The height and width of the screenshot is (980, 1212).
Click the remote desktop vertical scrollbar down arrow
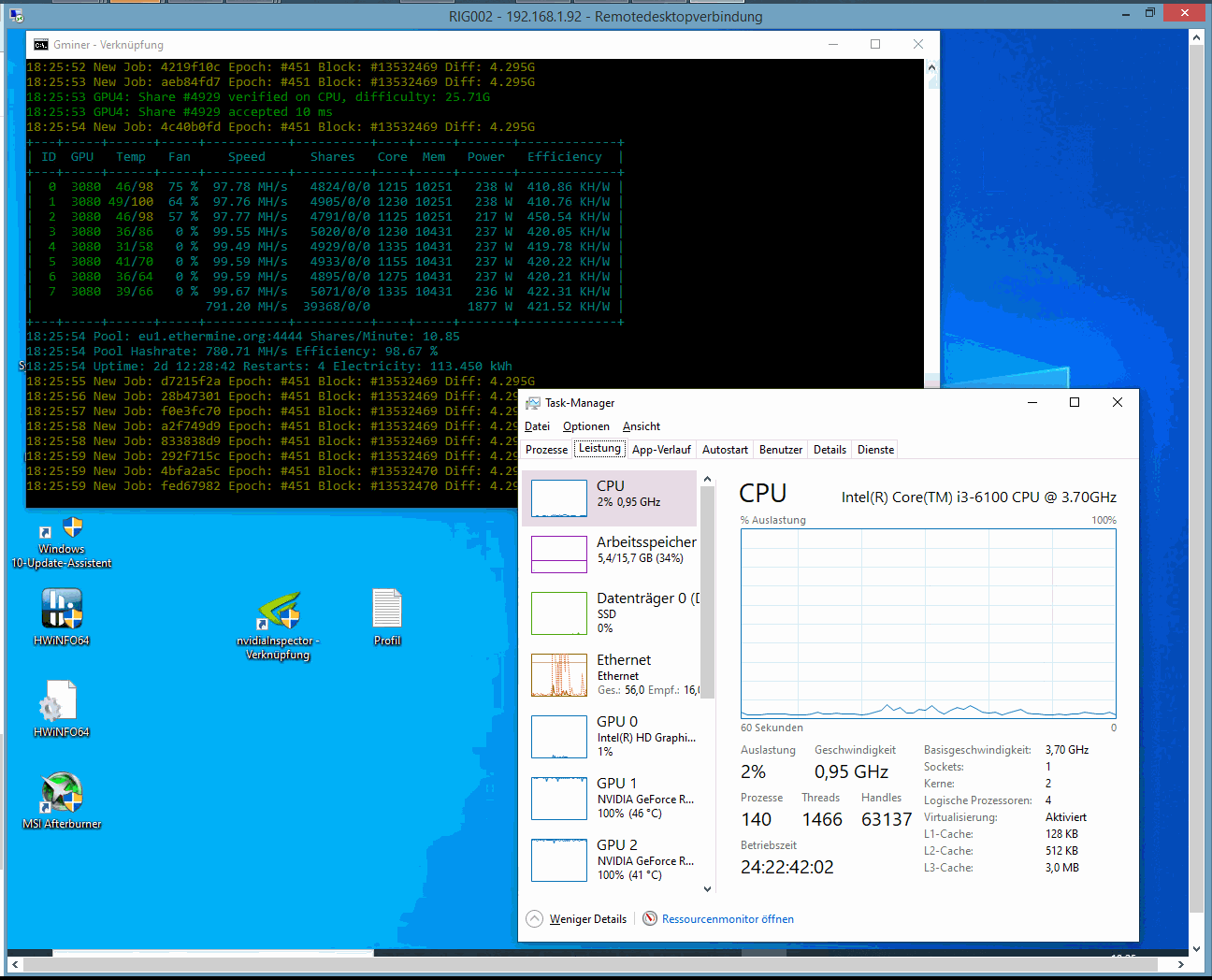1196,948
